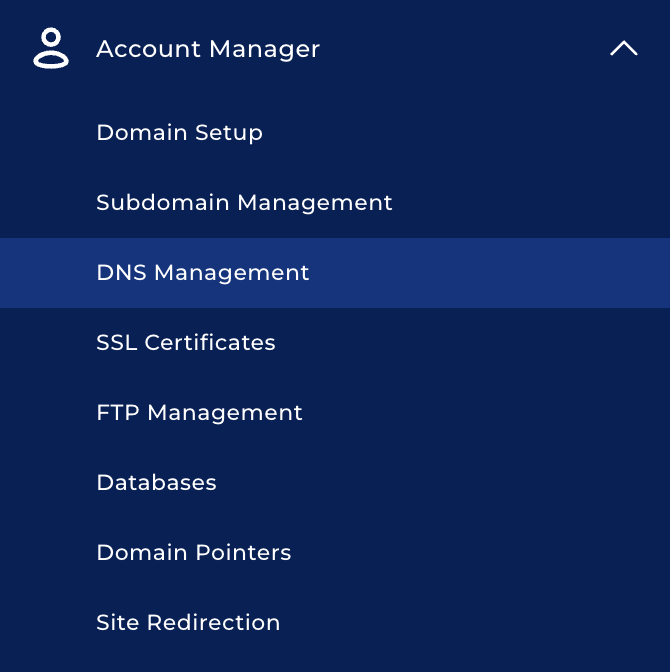Image resolution: width=670 pixels, height=672 pixels.
Task: Click the upward arrow beside Account Manager
Action: tap(623, 48)
